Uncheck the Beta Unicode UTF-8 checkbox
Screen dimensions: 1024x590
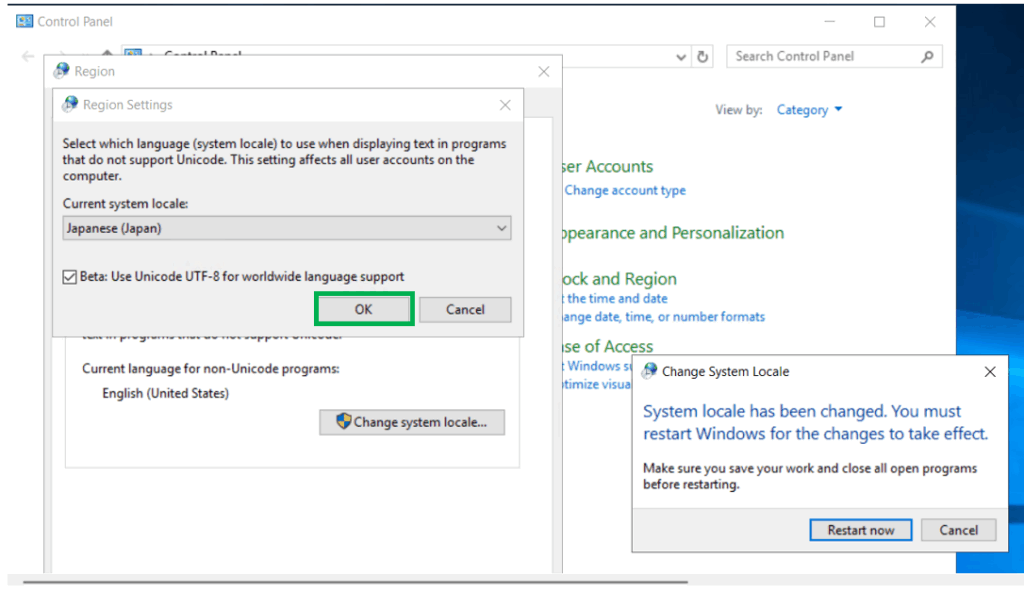69,277
